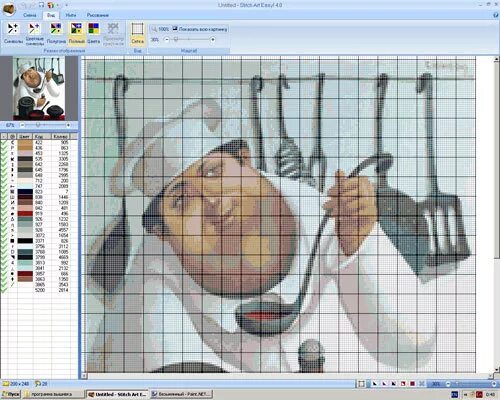Select the Цвета display mode icon

(x=93, y=29)
